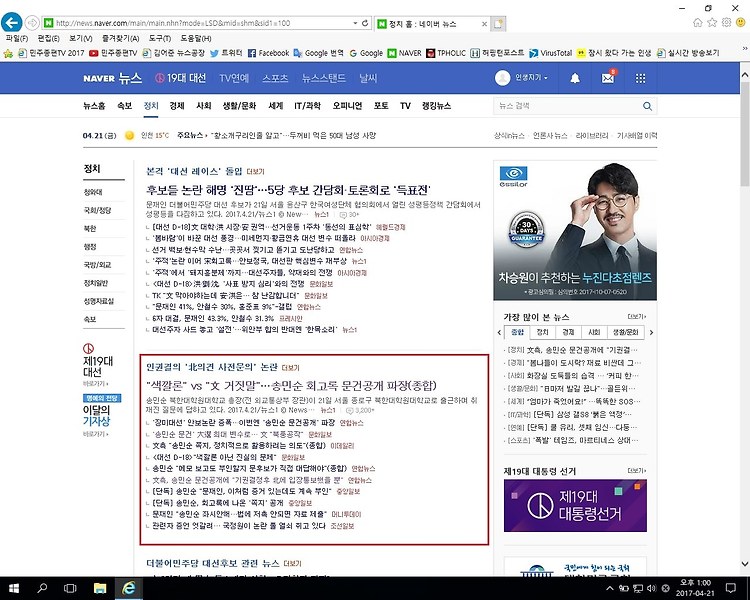750x600 pixels.
Task: Open the 즐겨찾기(A) menu
Action: (120, 38)
